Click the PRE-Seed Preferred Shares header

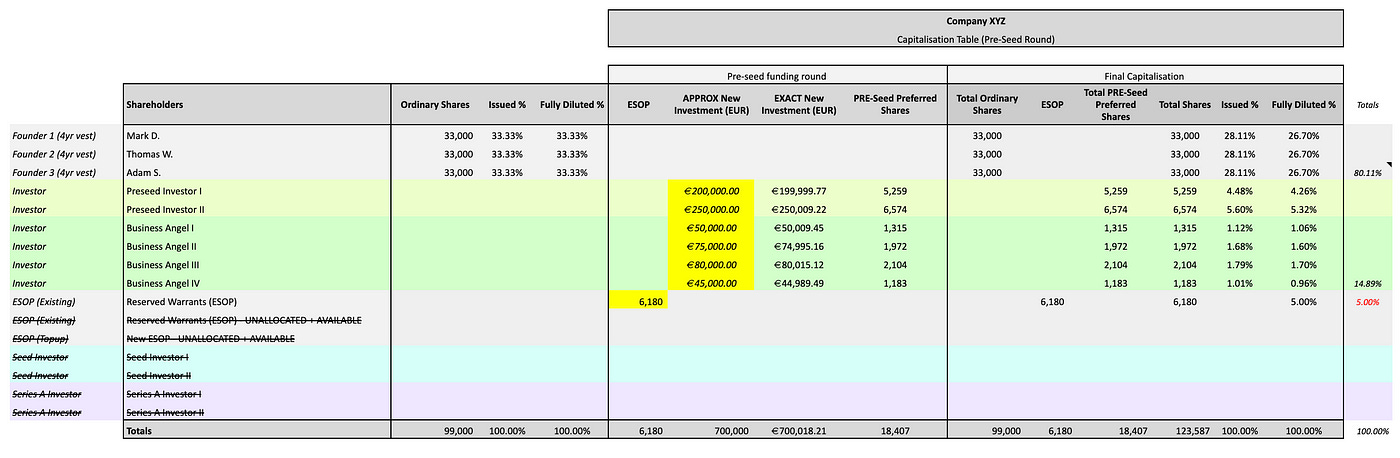tap(895, 104)
